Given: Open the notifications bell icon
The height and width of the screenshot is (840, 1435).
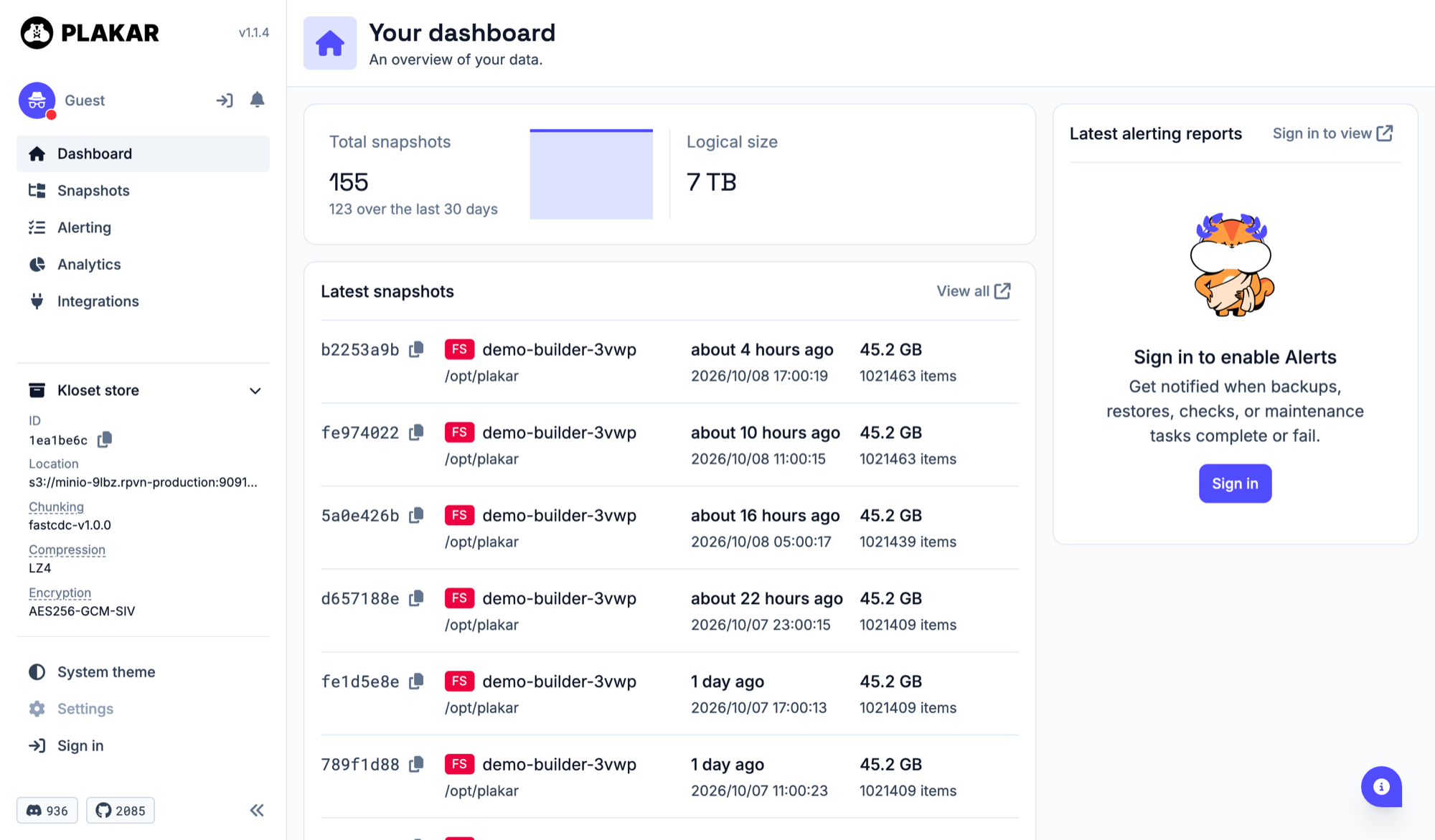Looking at the screenshot, I should coord(257,100).
